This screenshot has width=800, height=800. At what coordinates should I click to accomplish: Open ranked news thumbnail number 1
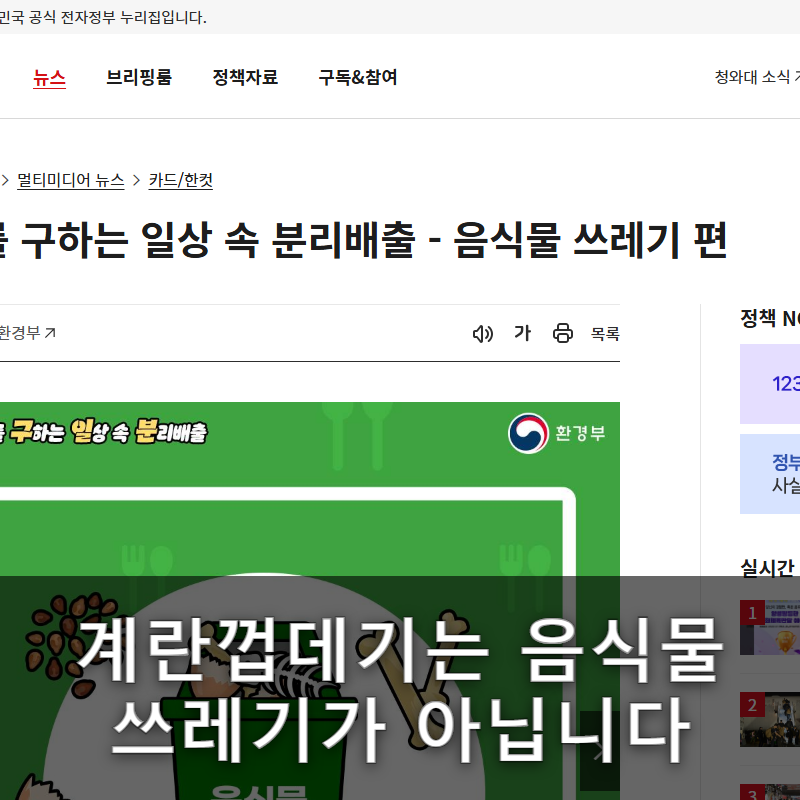770,628
